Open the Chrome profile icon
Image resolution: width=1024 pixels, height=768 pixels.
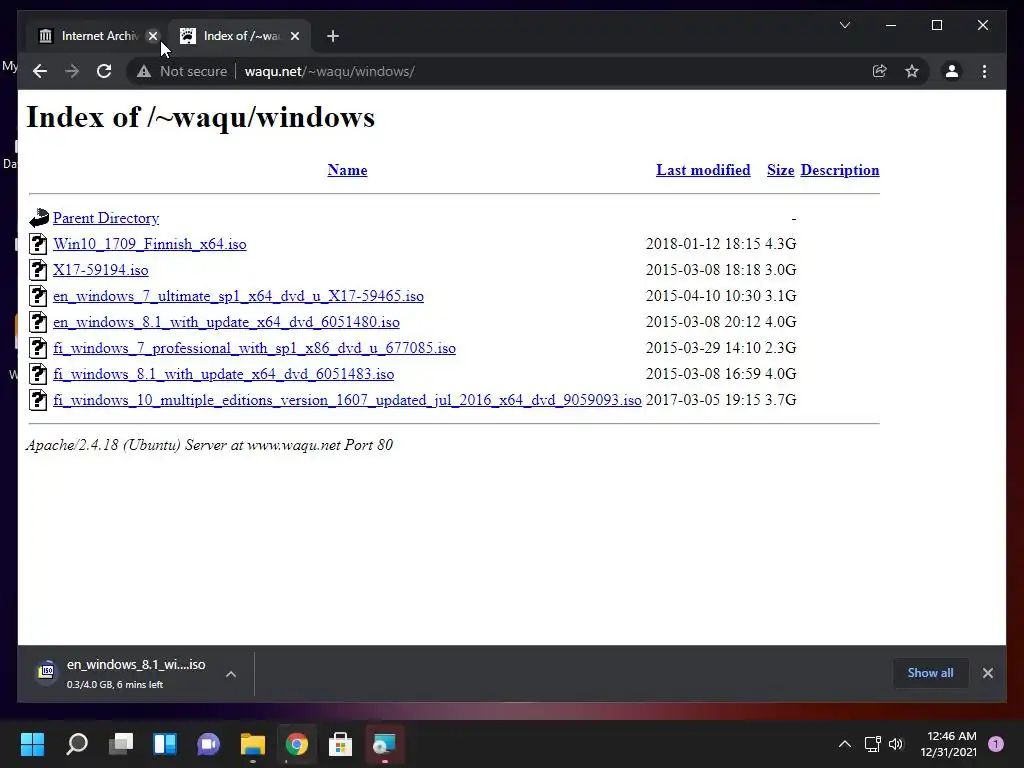952,71
